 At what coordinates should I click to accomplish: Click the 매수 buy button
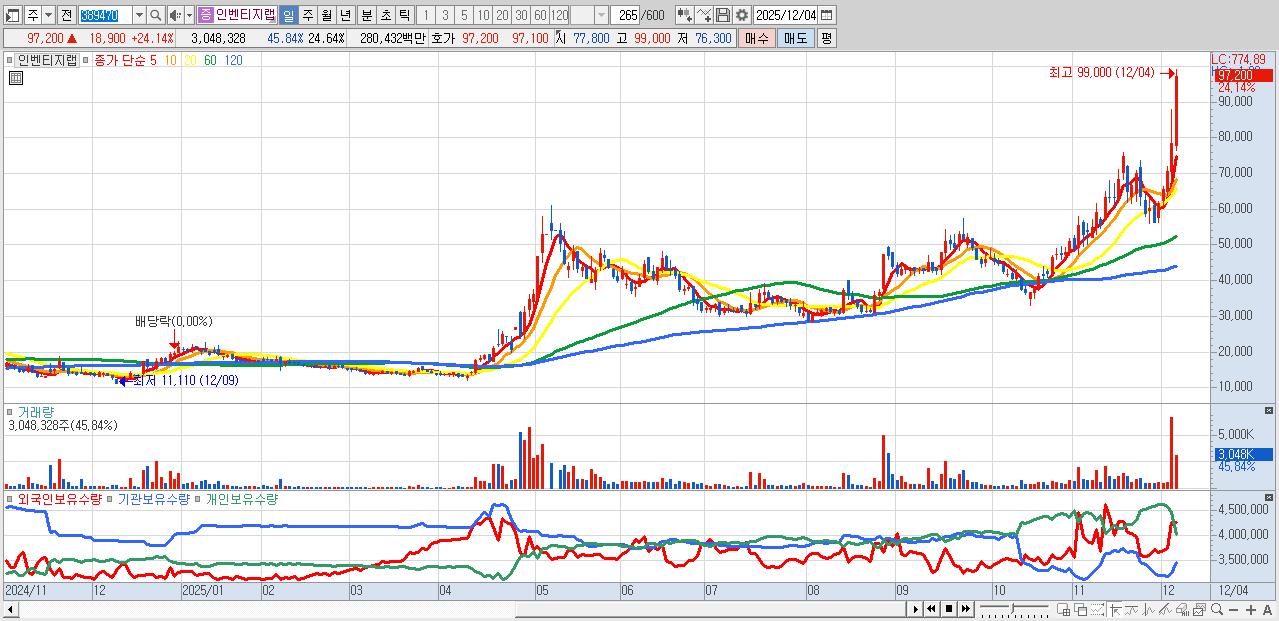click(757, 38)
